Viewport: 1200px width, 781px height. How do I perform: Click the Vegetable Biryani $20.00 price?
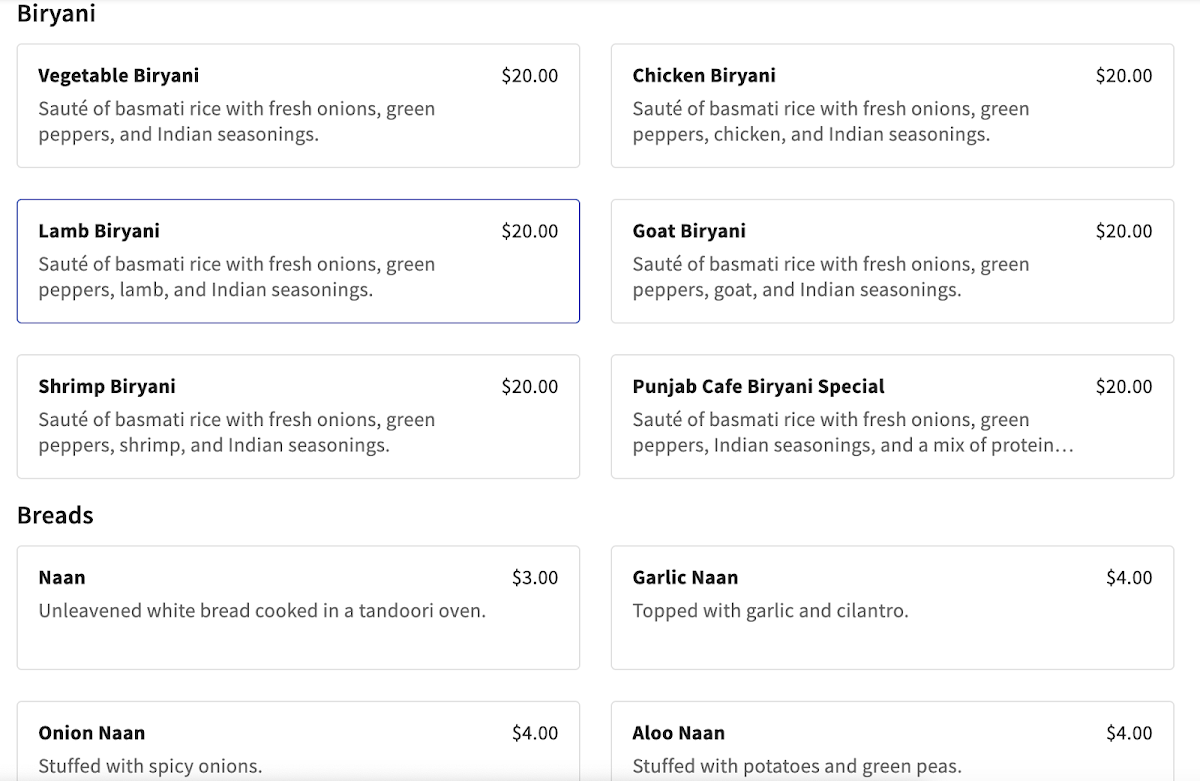coord(530,76)
